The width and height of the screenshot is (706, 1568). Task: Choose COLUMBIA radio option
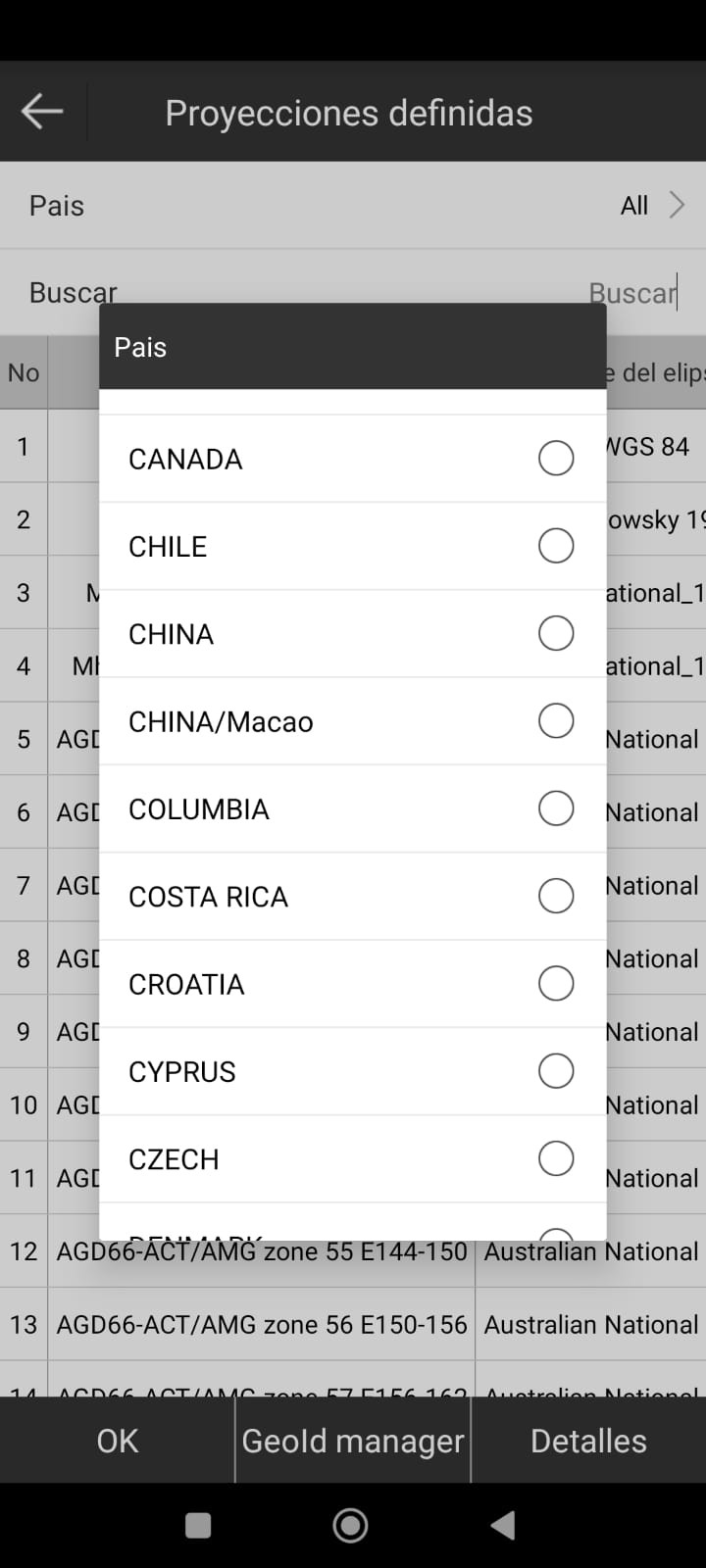point(556,808)
